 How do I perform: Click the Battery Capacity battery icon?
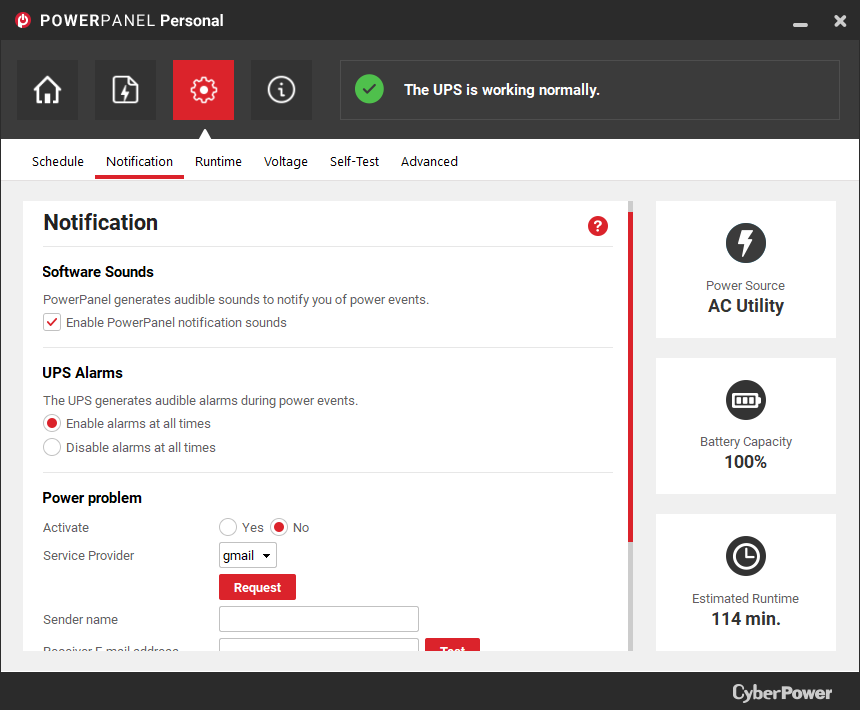tap(745, 400)
